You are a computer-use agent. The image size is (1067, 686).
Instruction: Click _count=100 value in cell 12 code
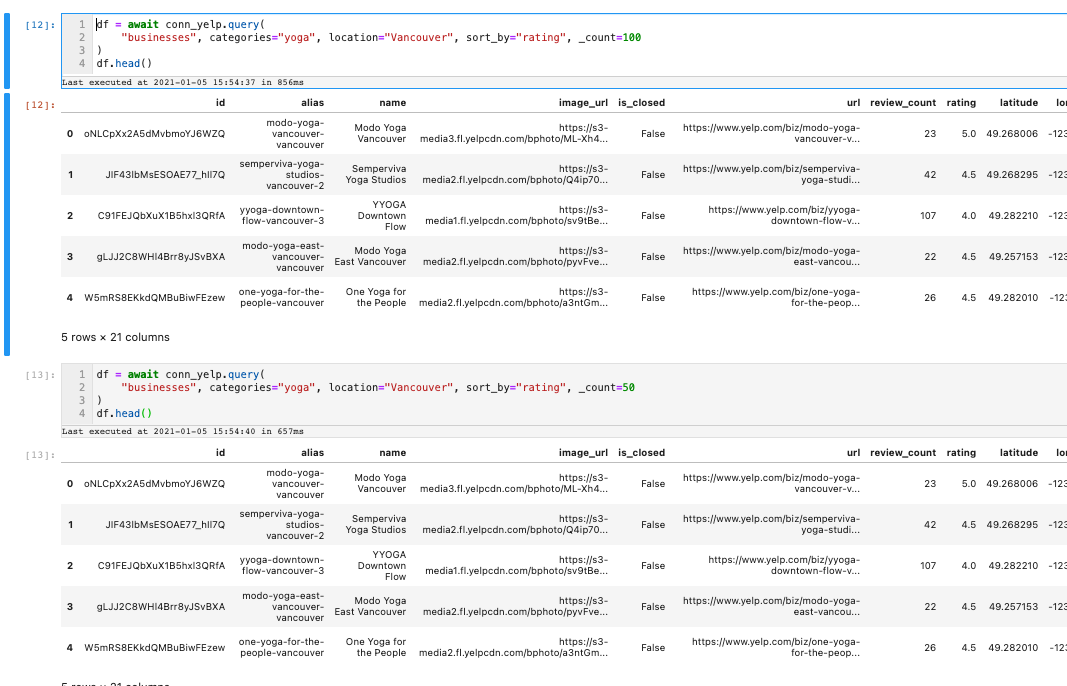pyautogui.click(x=632, y=37)
